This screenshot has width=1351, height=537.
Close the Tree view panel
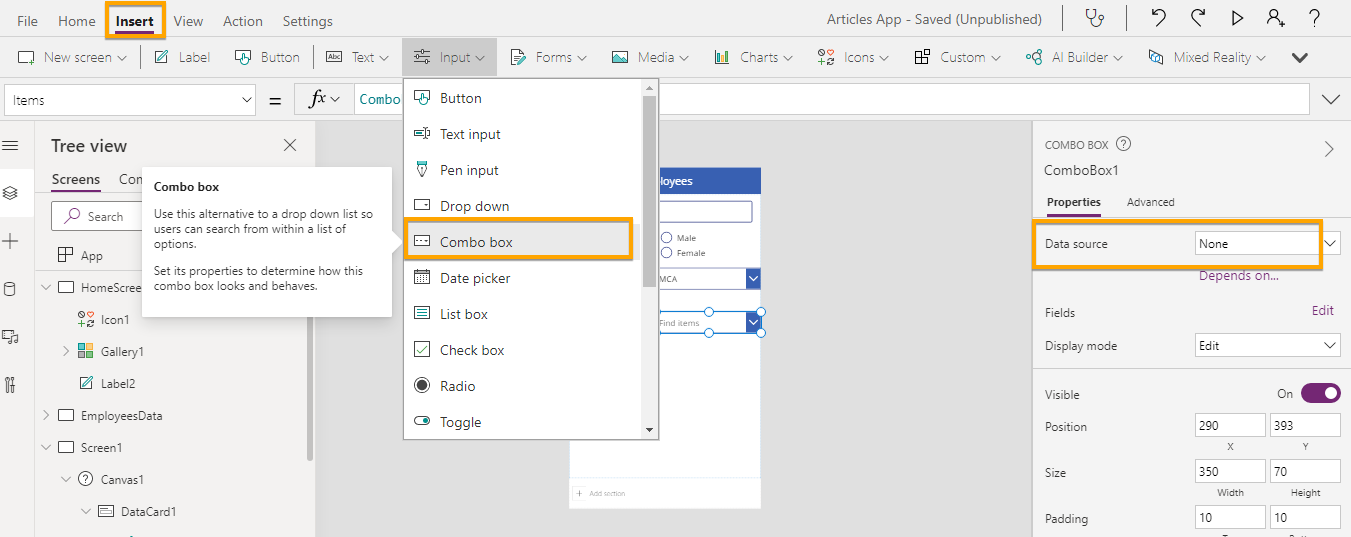pos(290,145)
